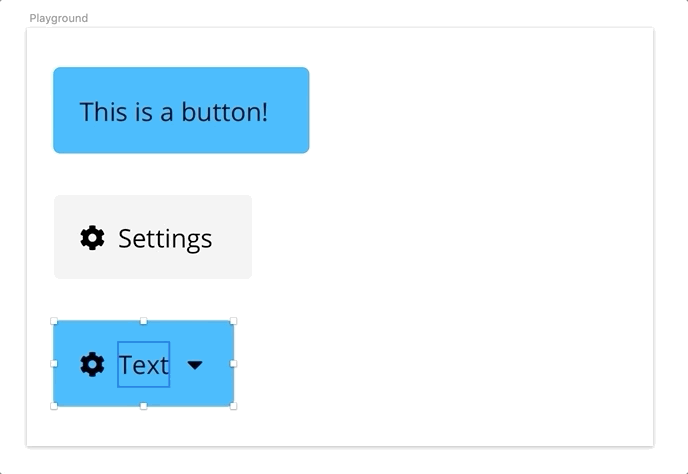688x474 pixels.
Task: Click the top-right resize handle of the selection
Action: [x=233, y=321]
